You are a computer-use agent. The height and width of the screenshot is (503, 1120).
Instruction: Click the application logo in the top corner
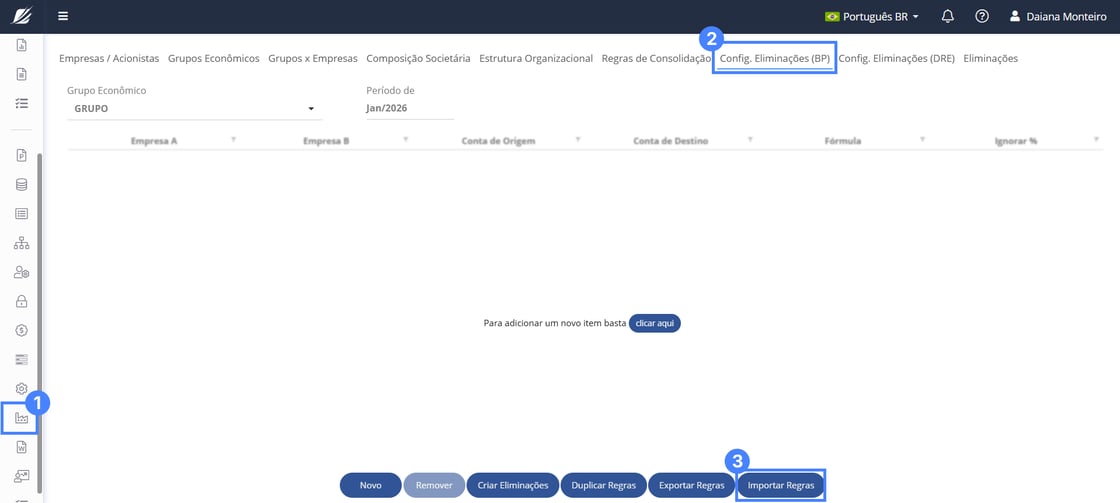tap(21, 16)
